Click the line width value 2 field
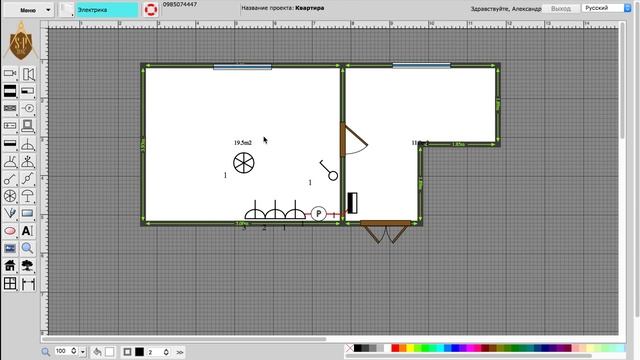The height and width of the screenshot is (360, 640). pyautogui.click(x=155, y=351)
